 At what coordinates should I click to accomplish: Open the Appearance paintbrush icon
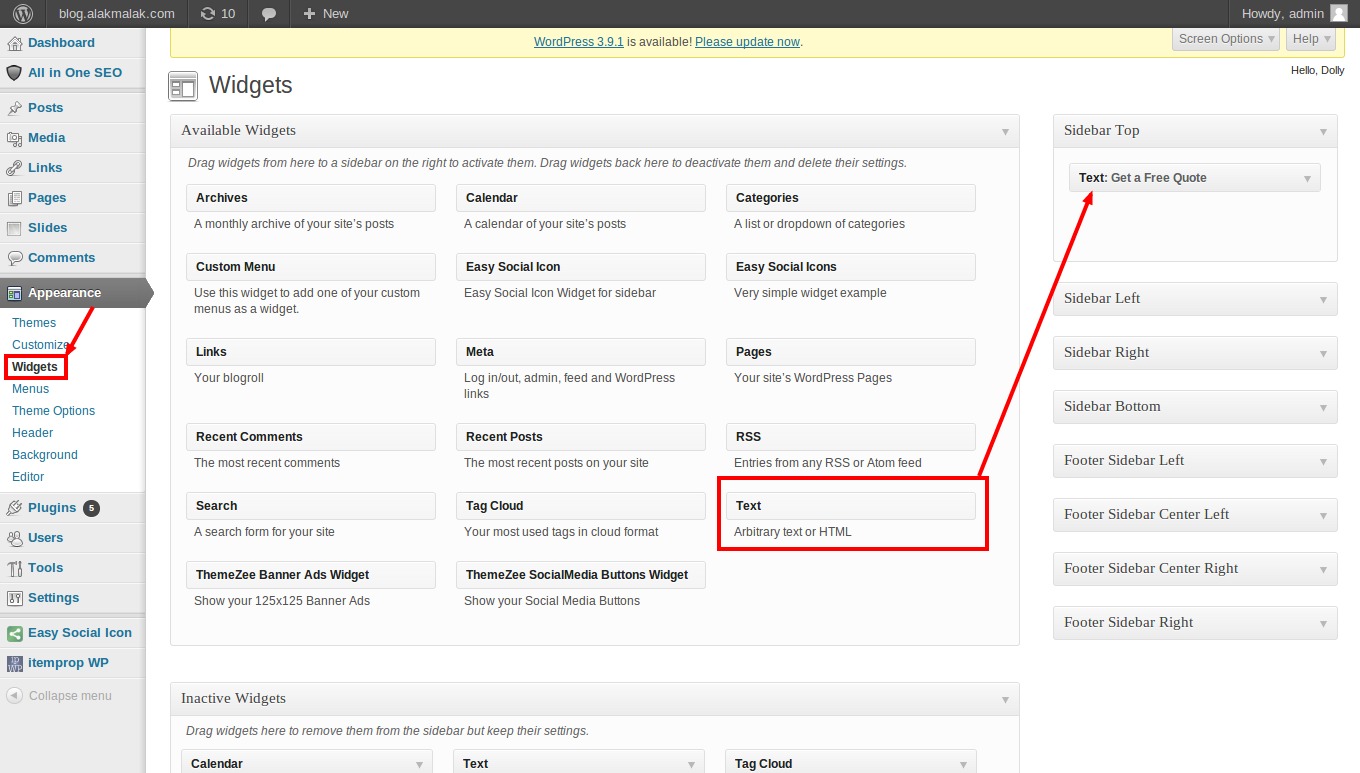[14, 293]
